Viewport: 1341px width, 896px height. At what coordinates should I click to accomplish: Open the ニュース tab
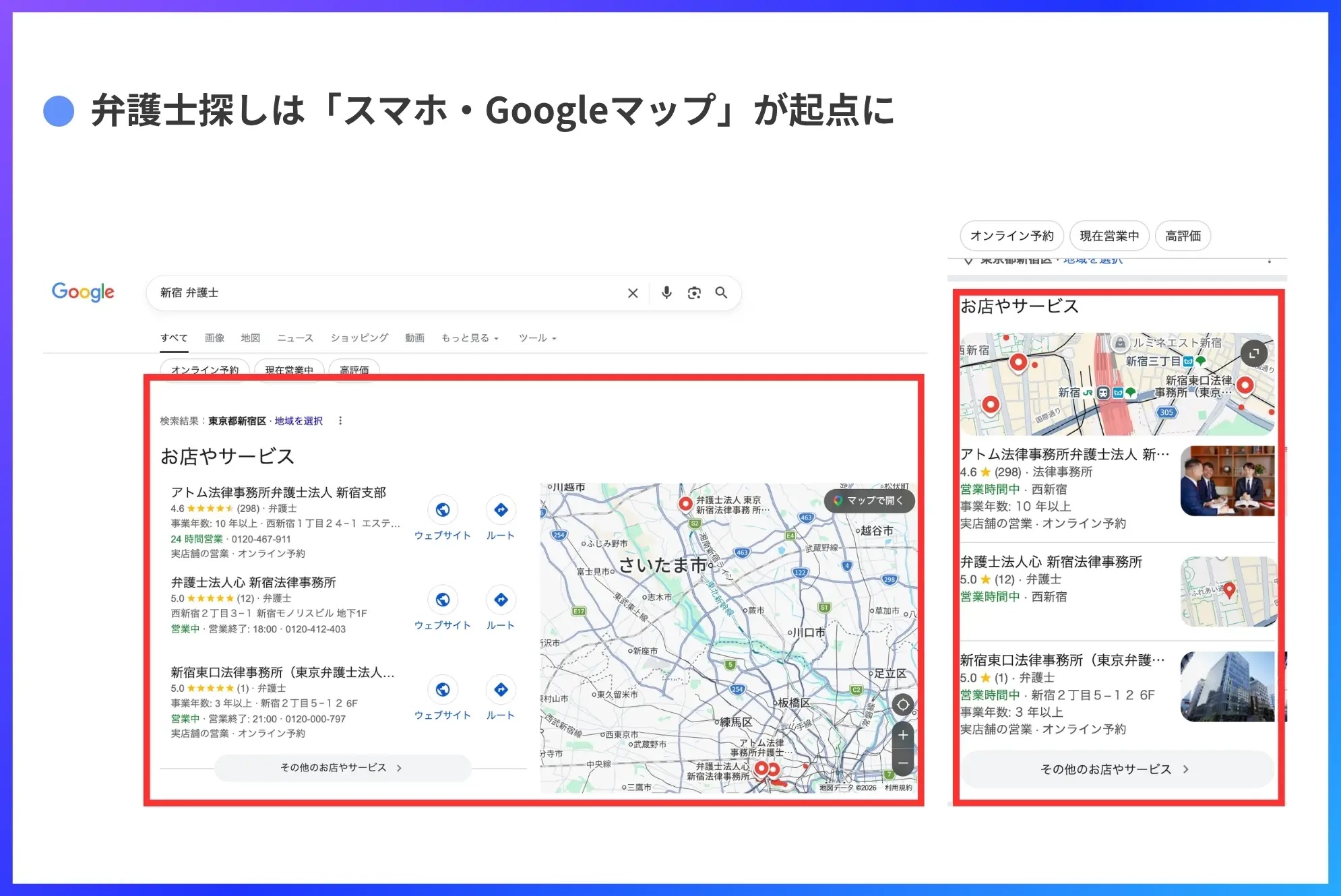(x=295, y=338)
